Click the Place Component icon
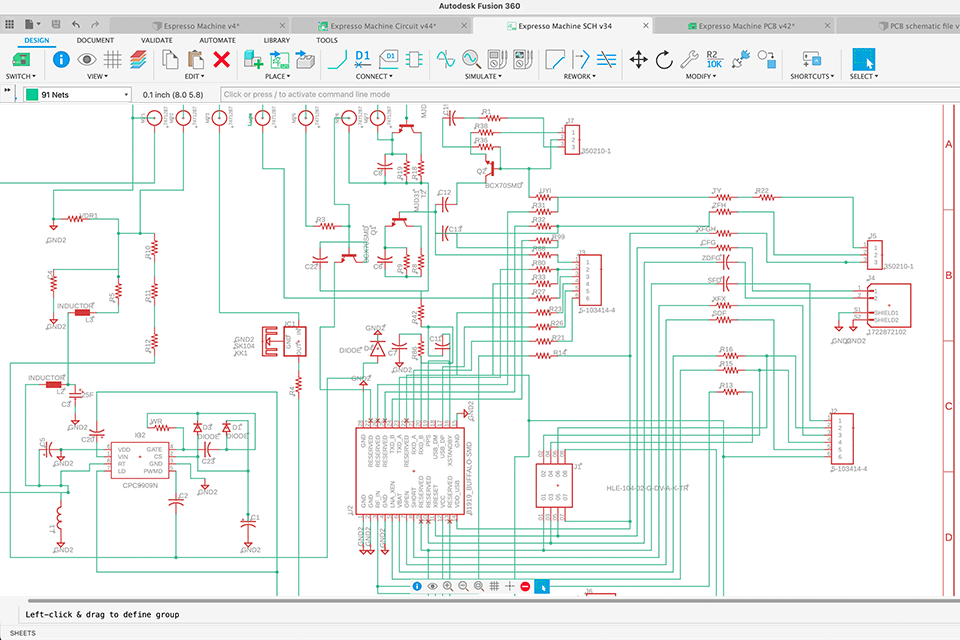Screen dimensions: 960x640 [253, 59]
